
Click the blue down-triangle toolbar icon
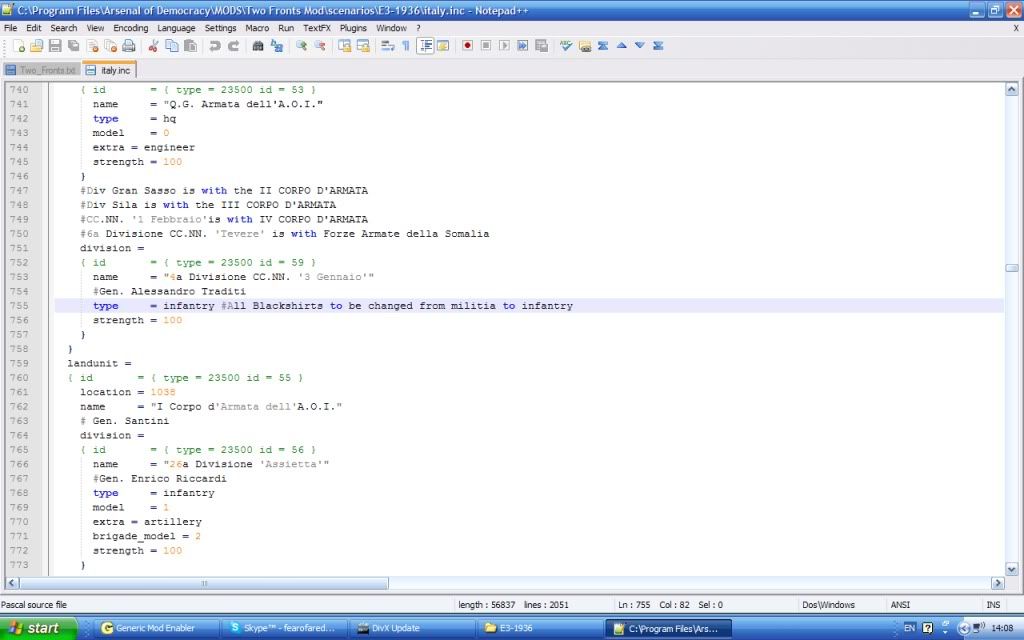(640, 46)
